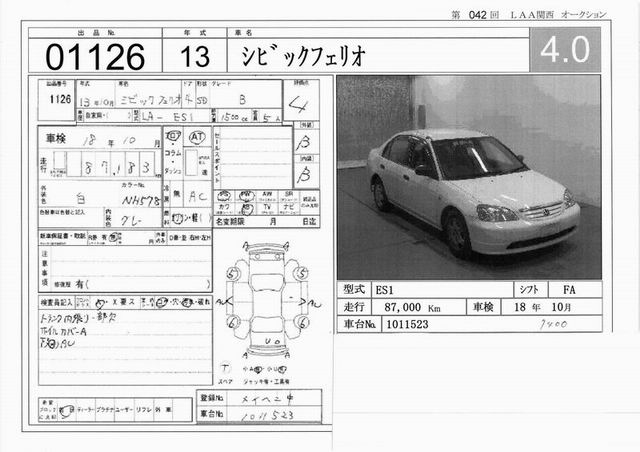Click the 名変期限 label

click(x=230, y=222)
